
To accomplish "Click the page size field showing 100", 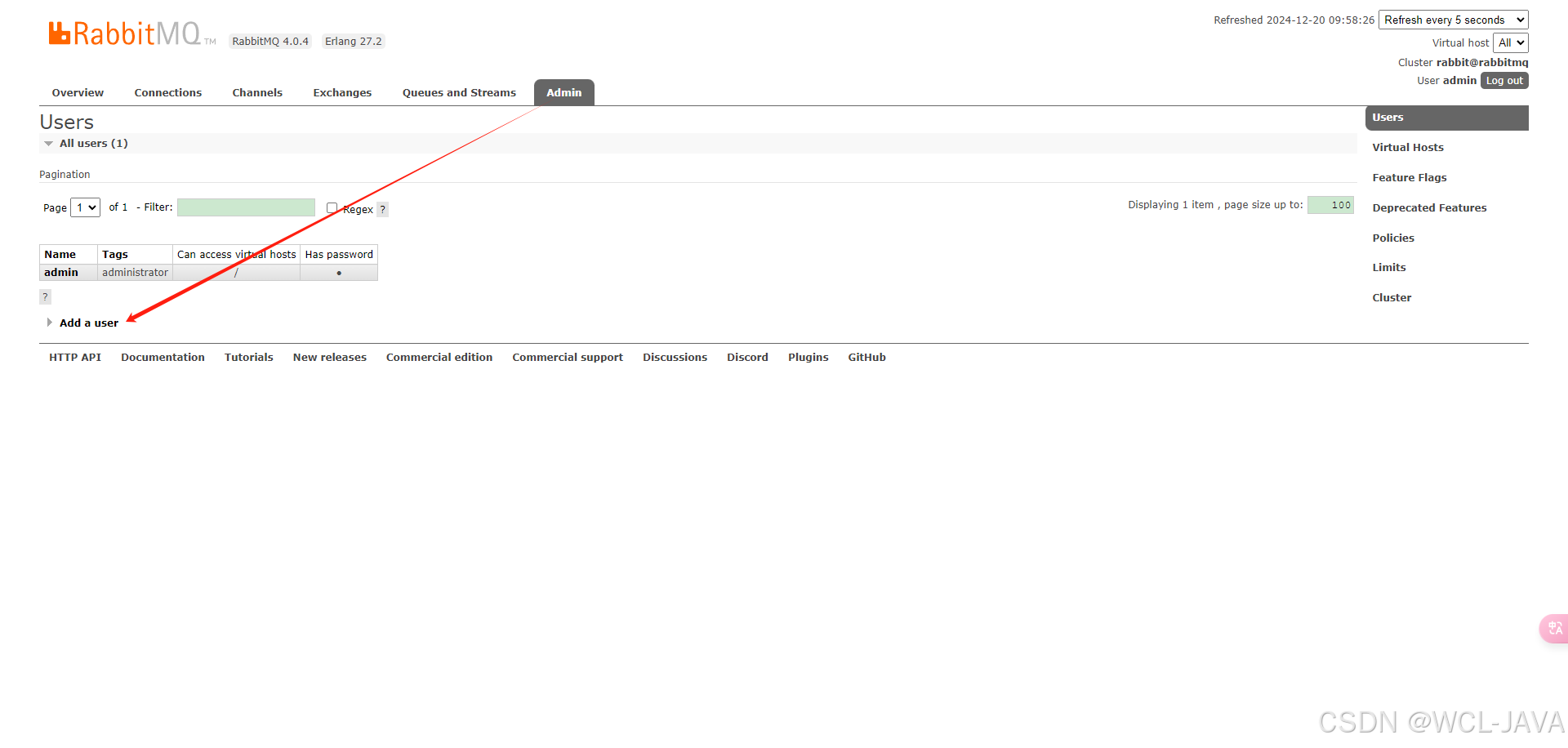I will tap(1330, 205).
